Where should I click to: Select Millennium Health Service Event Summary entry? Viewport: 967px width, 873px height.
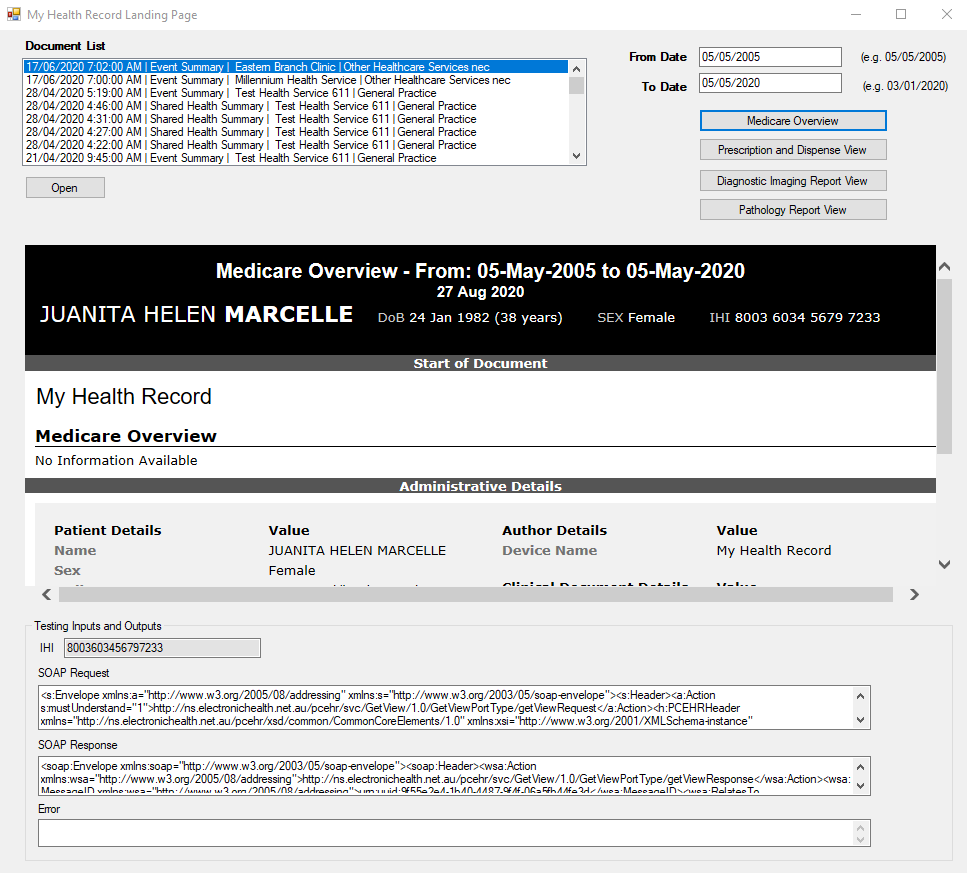pos(295,80)
